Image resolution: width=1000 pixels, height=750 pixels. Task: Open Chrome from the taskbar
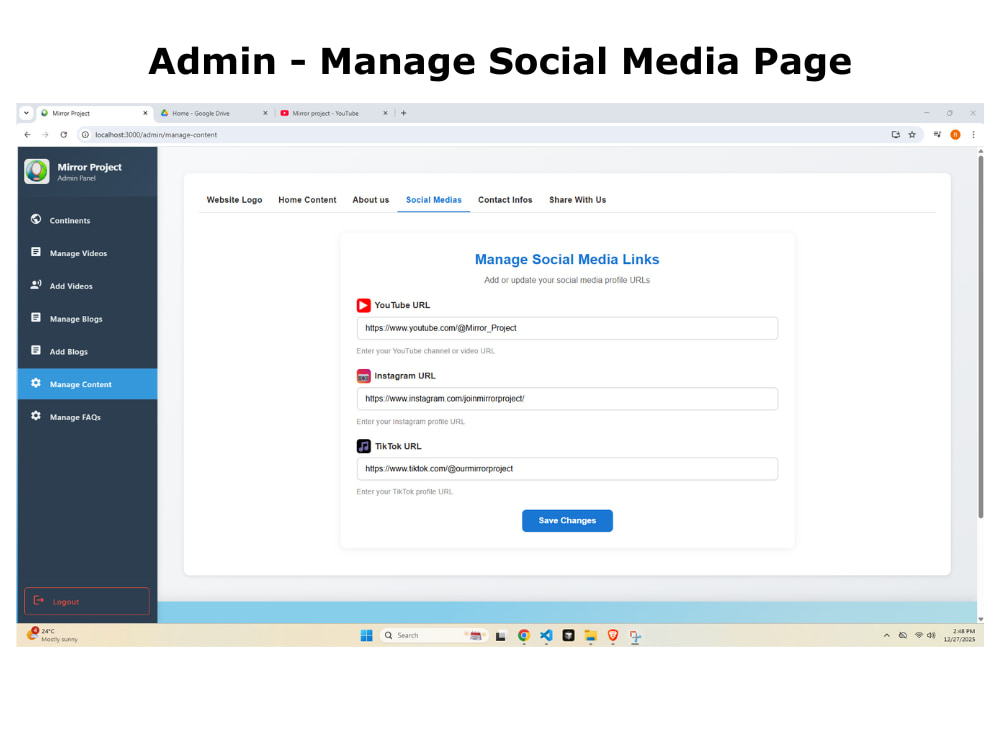(x=524, y=635)
